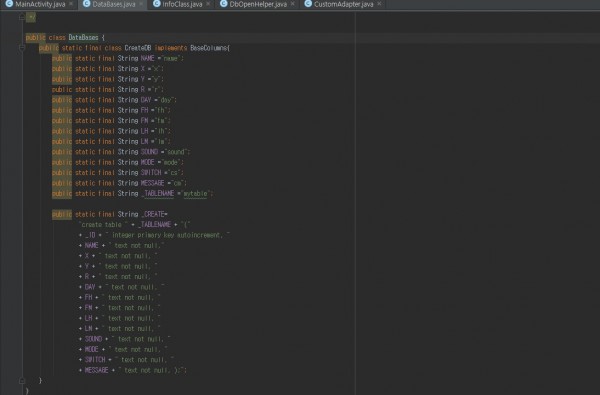Close the MainActivity.java tab
The width and height of the screenshot is (600, 395).
tap(71, 4)
